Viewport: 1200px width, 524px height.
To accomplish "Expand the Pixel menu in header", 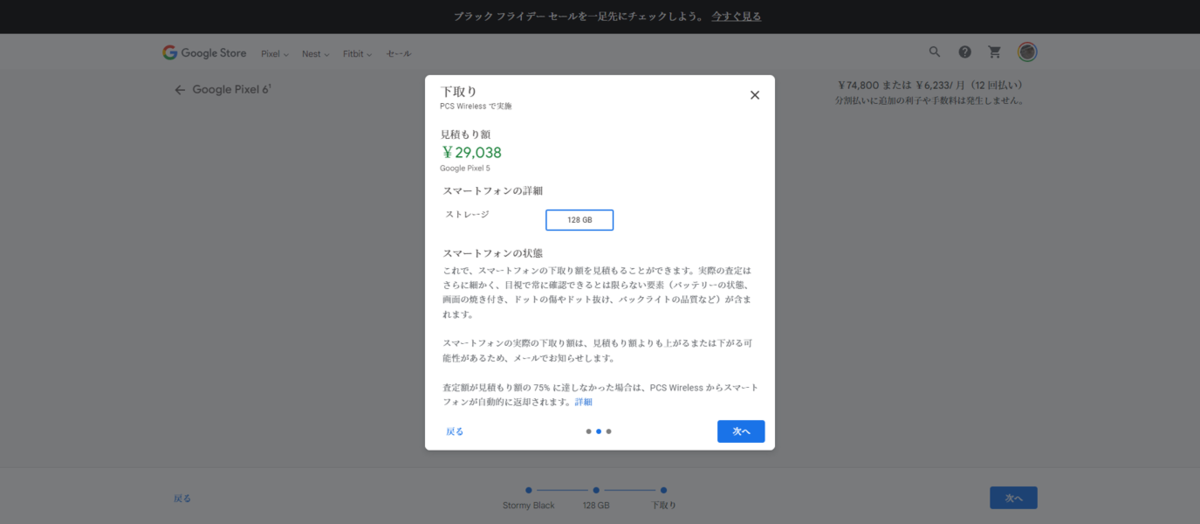I will (x=275, y=54).
